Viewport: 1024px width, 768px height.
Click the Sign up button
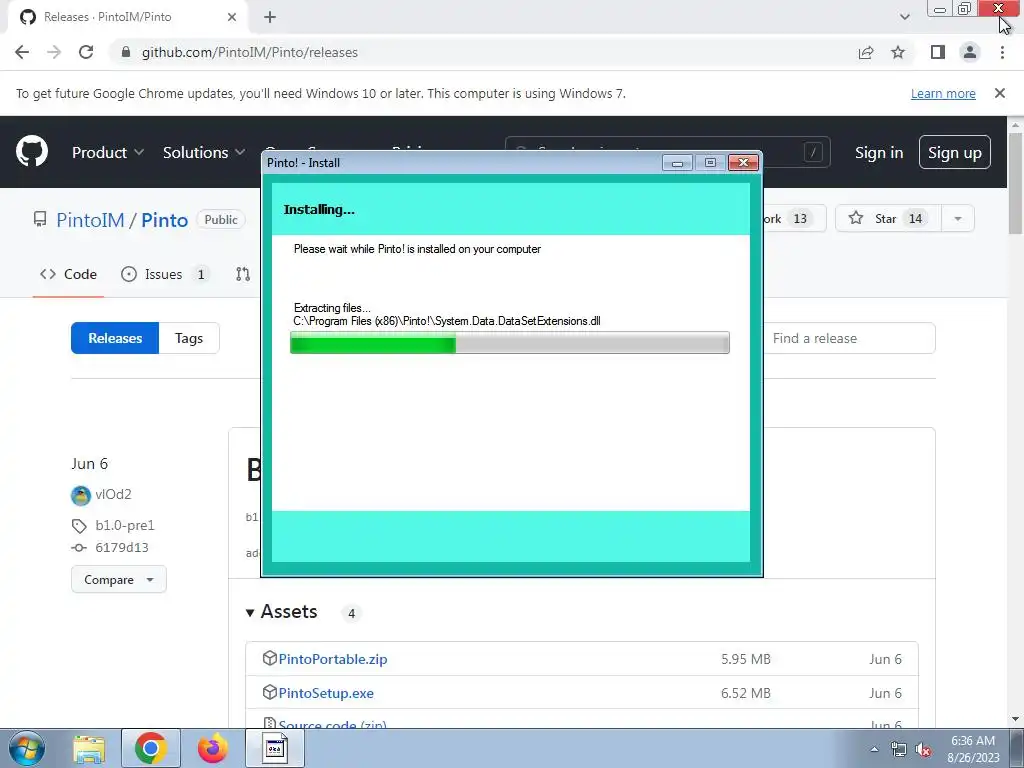954,152
